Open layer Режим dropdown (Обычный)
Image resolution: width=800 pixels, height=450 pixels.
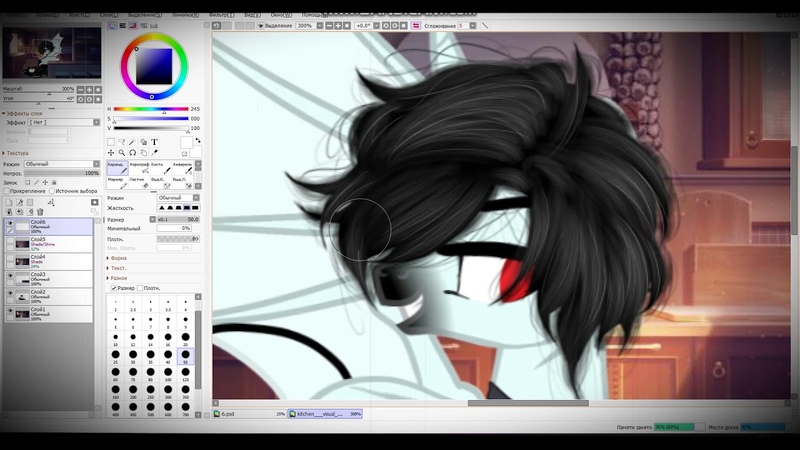coord(62,164)
